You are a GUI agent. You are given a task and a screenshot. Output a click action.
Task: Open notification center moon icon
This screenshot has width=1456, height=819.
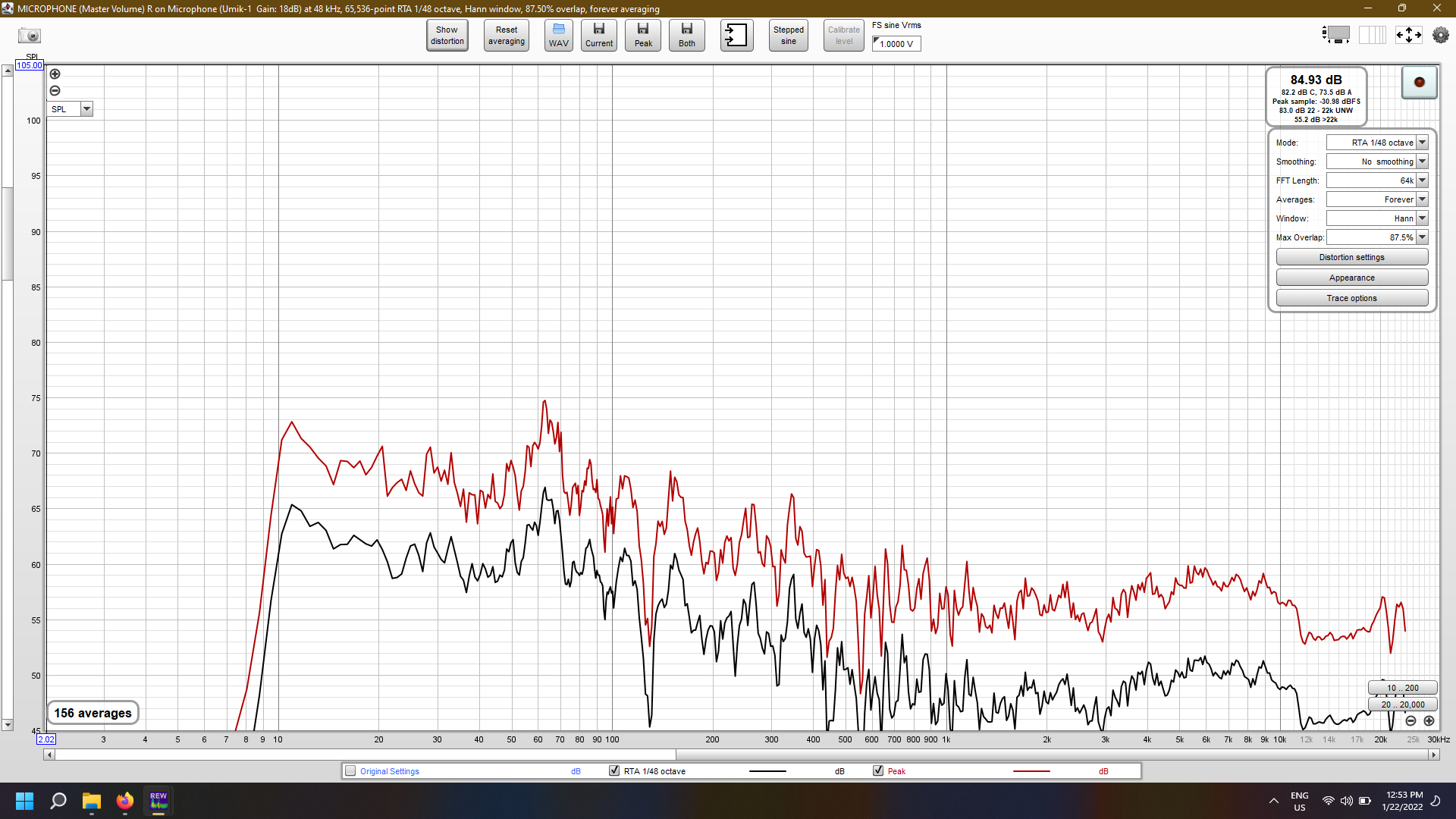[1436, 801]
